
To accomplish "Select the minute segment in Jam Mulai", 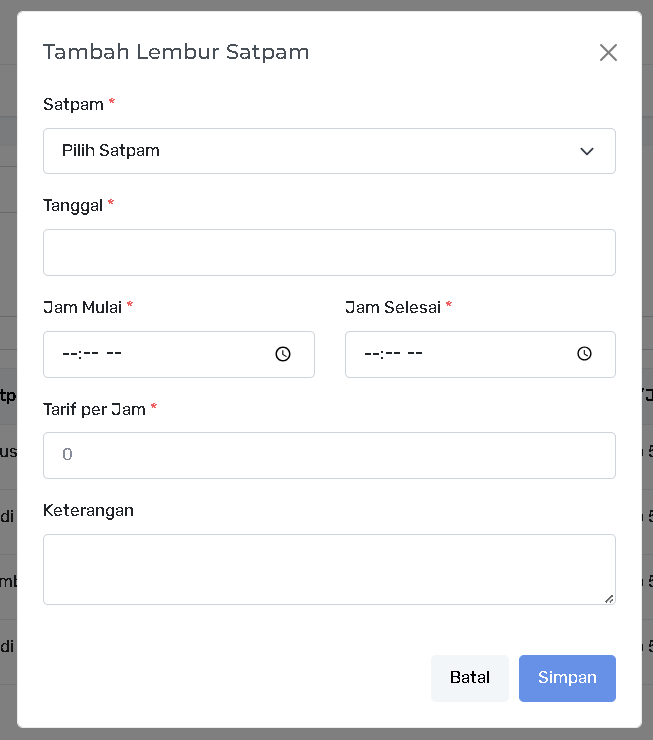I will pyautogui.click(x=89, y=354).
